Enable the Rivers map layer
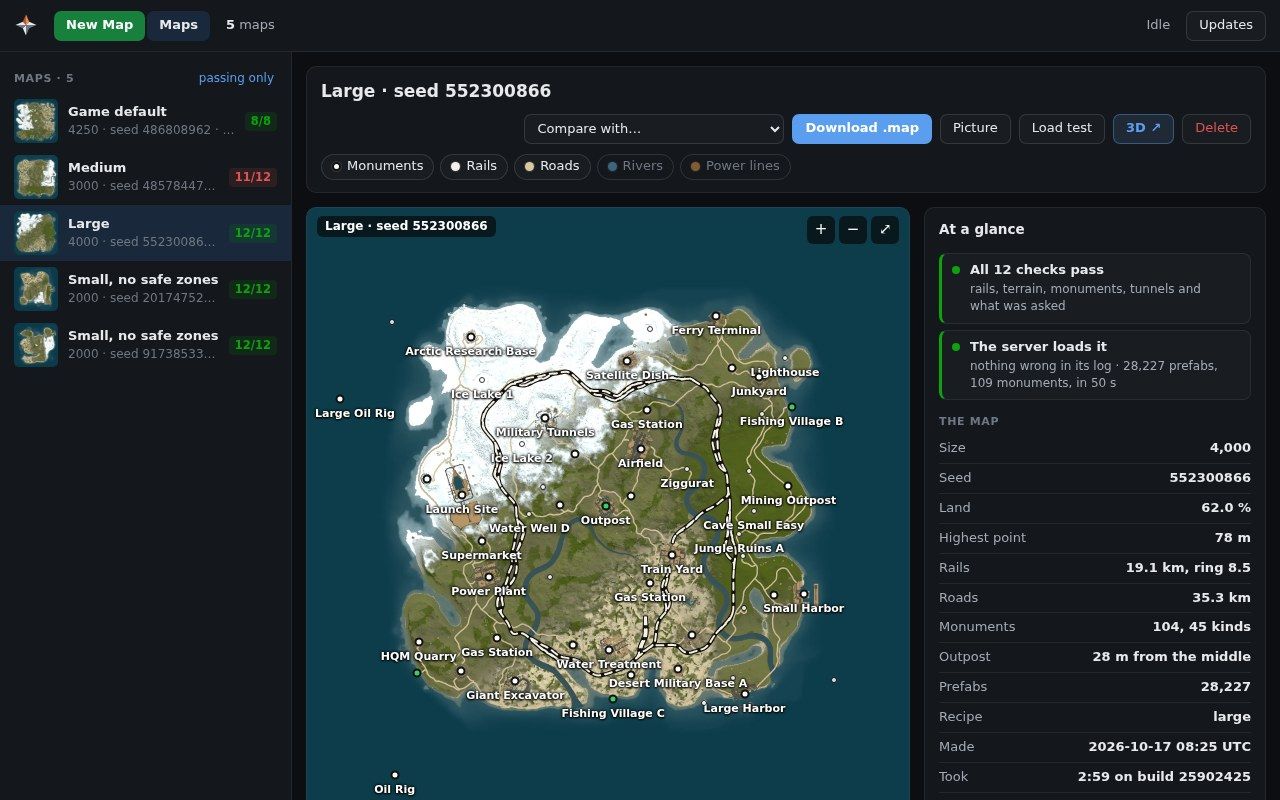Viewport: 1280px width, 800px height. tap(635, 166)
